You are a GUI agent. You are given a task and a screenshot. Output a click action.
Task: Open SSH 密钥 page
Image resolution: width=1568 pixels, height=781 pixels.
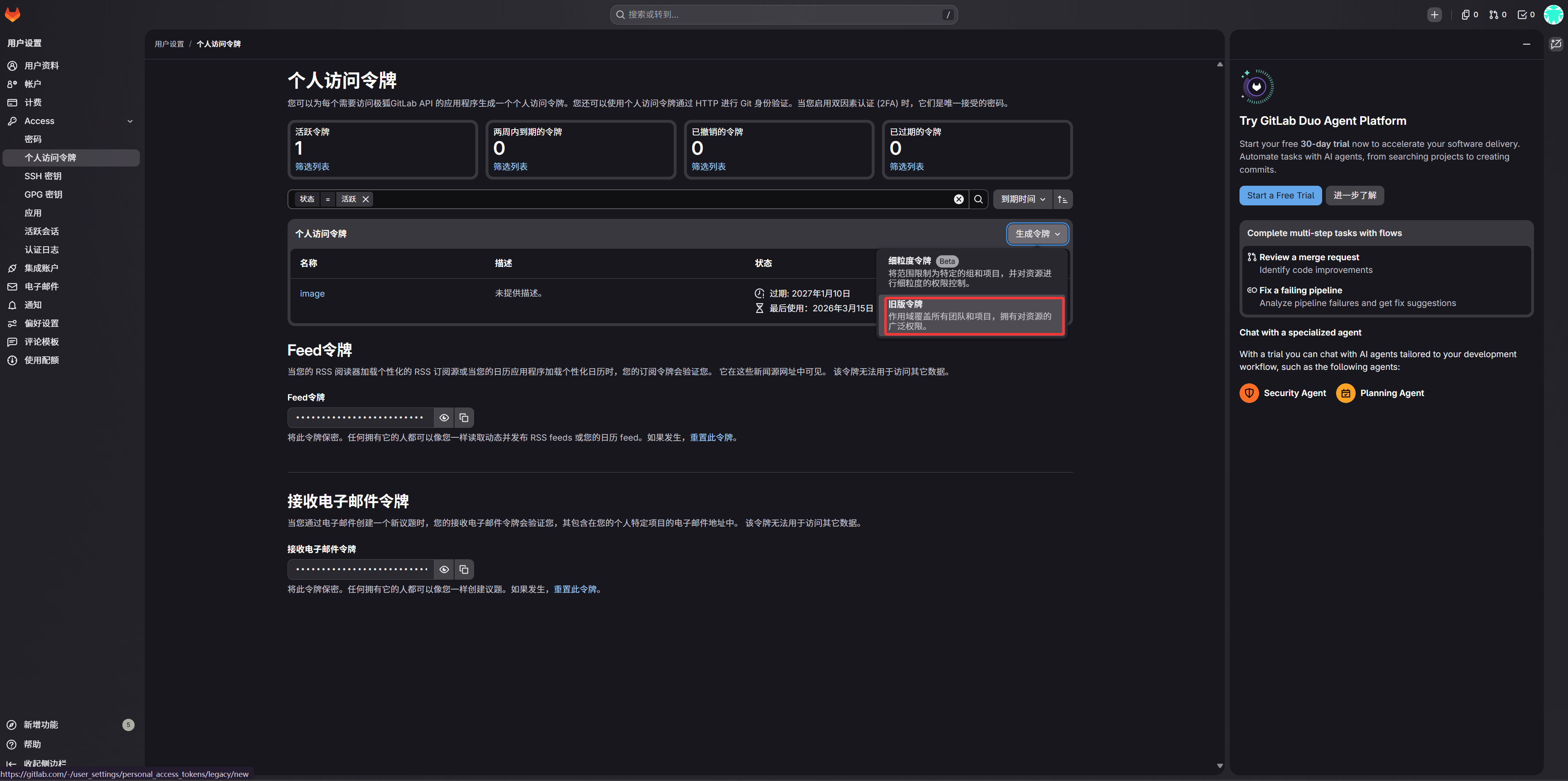[71, 176]
